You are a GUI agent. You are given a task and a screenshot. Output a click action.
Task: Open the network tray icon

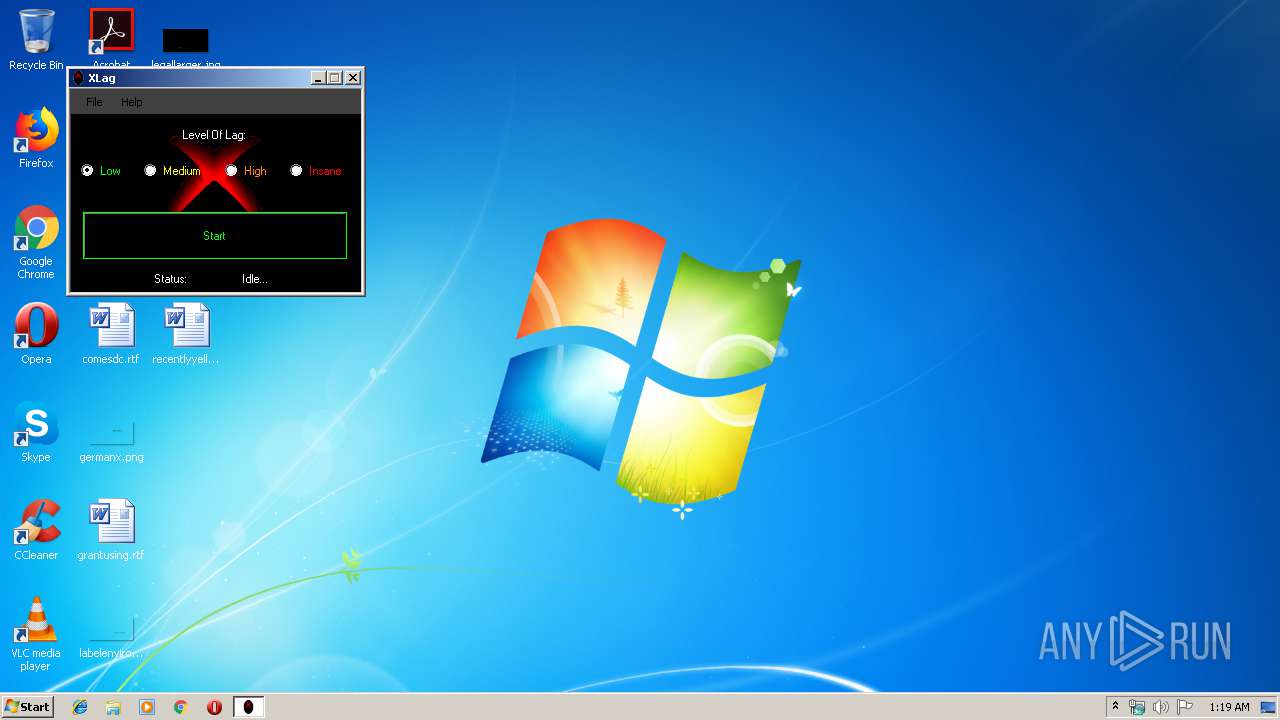click(1137, 707)
